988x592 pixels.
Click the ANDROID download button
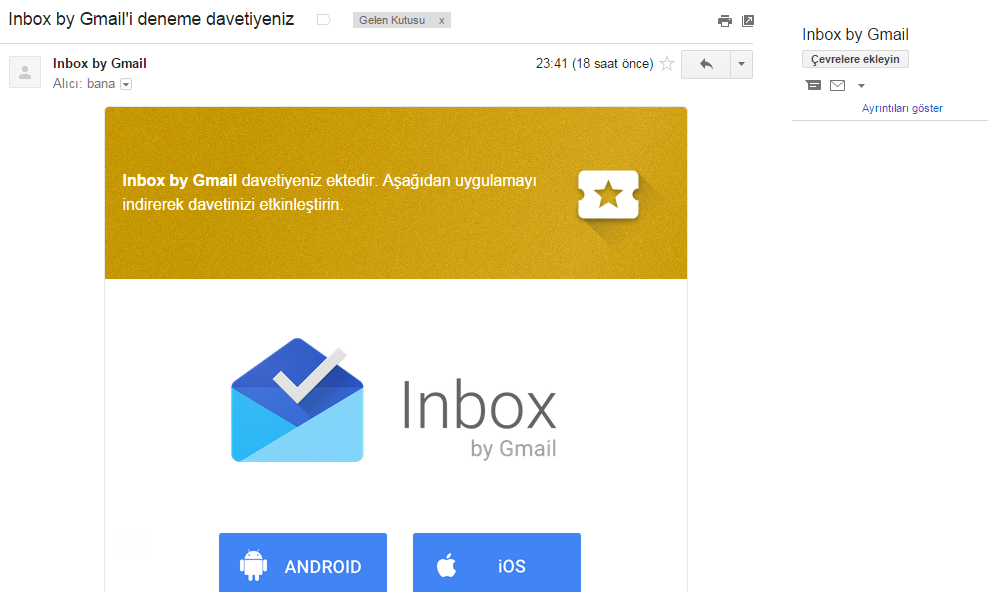tap(303, 565)
